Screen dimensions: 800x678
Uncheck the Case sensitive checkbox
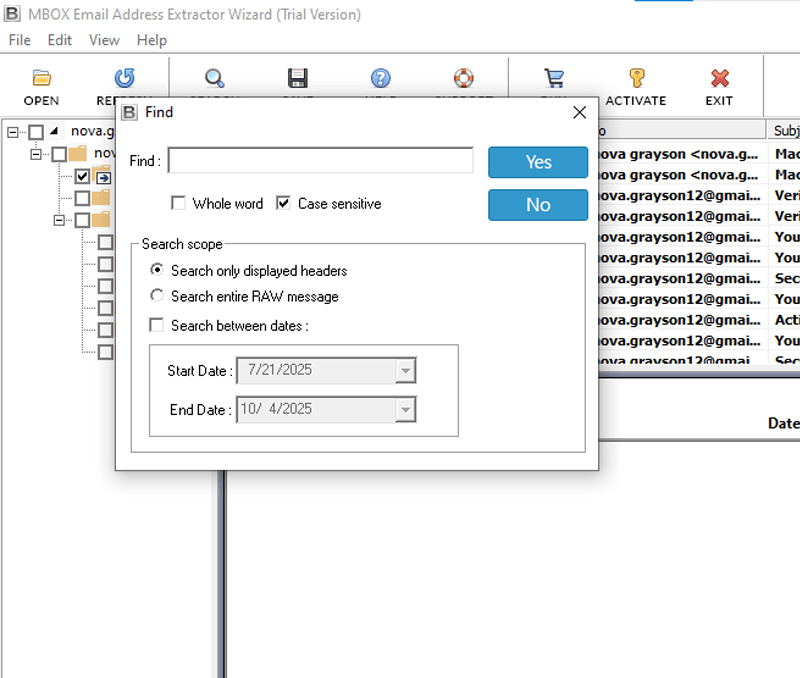[284, 204]
